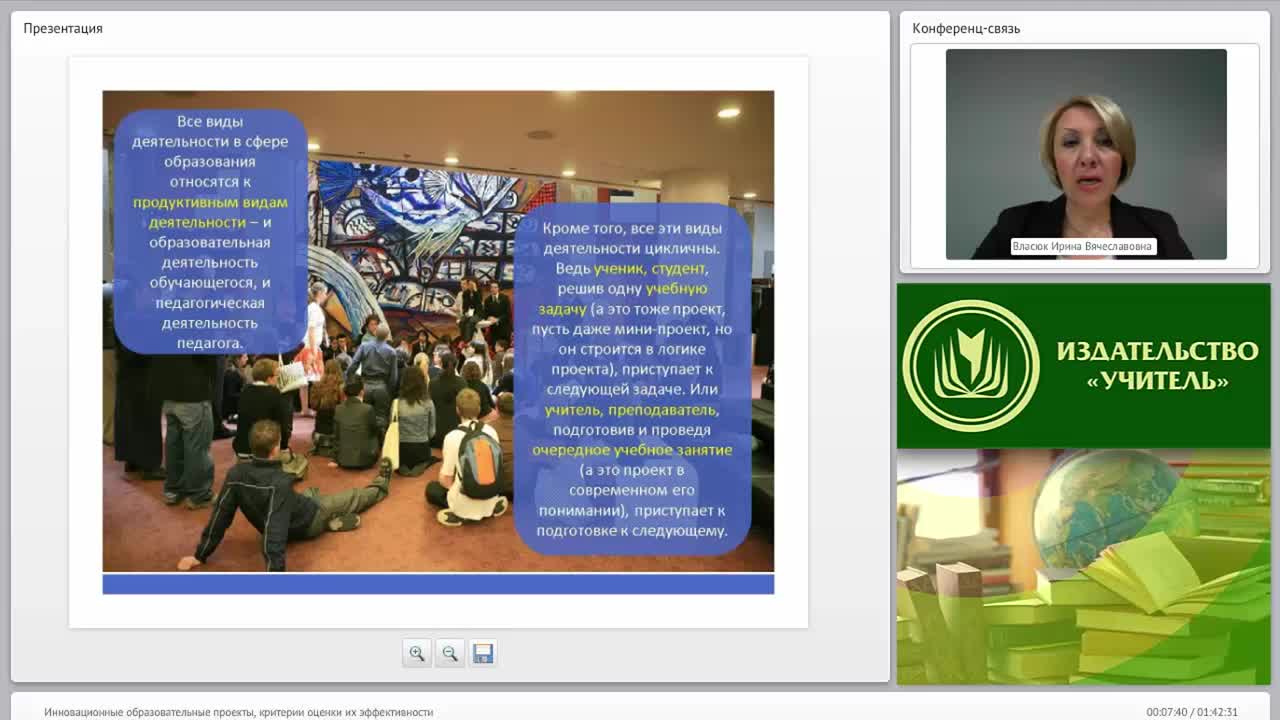Click the highlighted words учитель, преподаватель
Viewport: 1280px width, 720px height.
click(x=632, y=410)
